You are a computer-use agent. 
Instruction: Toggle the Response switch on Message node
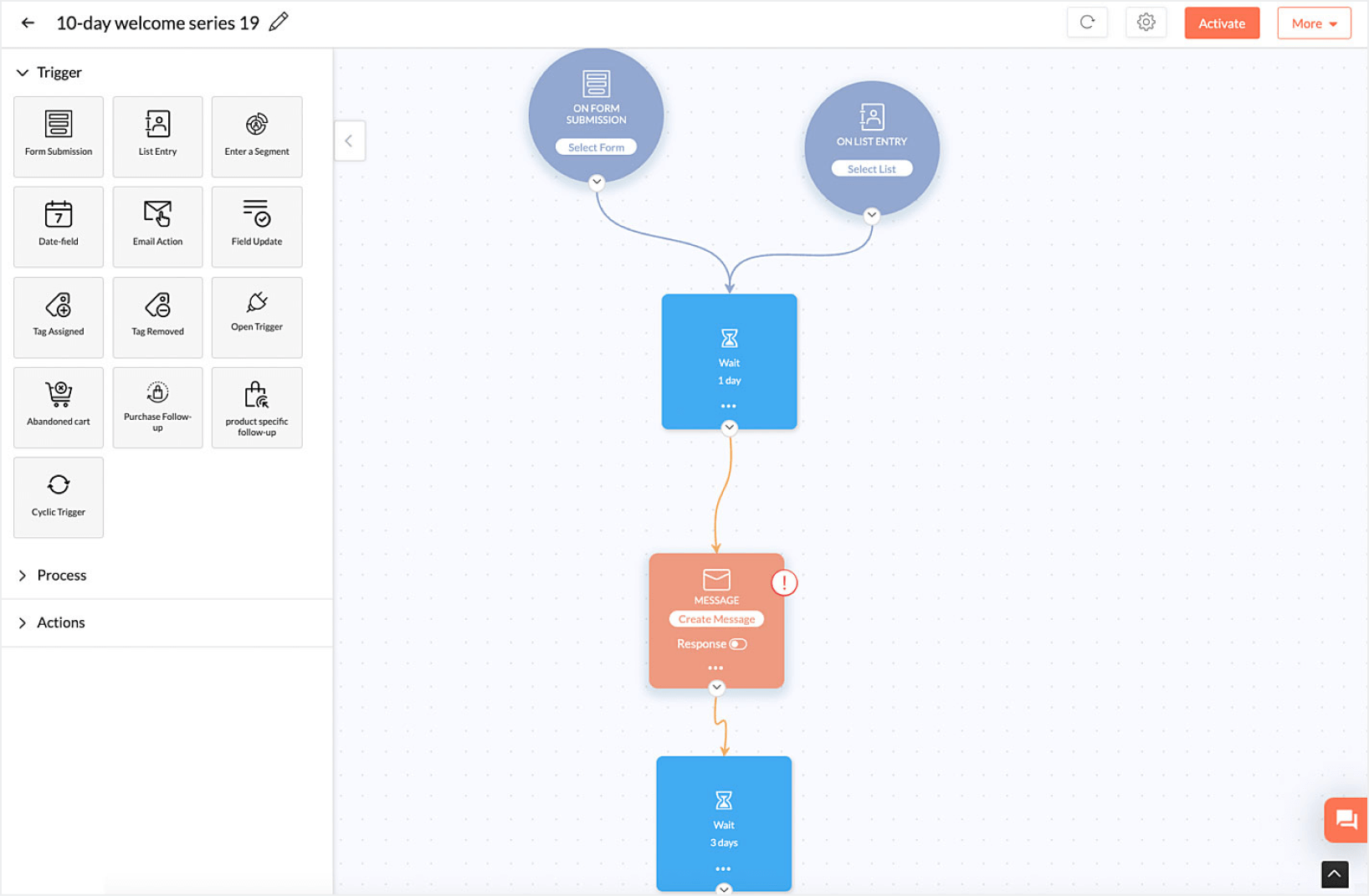click(x=738, y=644)
